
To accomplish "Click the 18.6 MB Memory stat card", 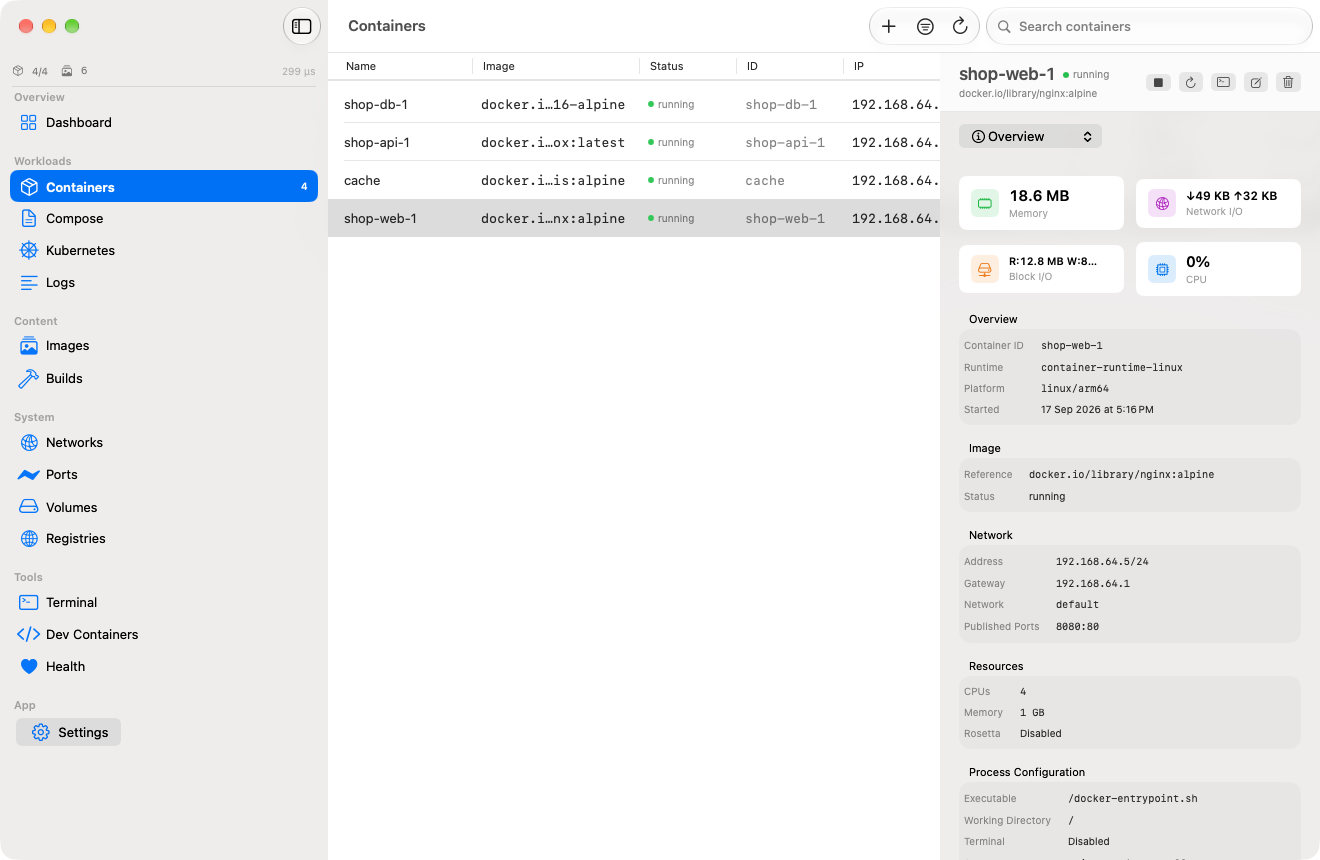I will pyautogui.click(x=1041, y=204).
